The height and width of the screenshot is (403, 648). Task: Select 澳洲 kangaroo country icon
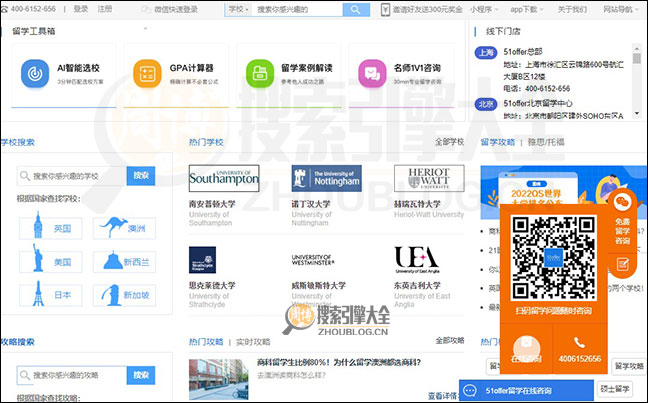[x=114, y=227]
